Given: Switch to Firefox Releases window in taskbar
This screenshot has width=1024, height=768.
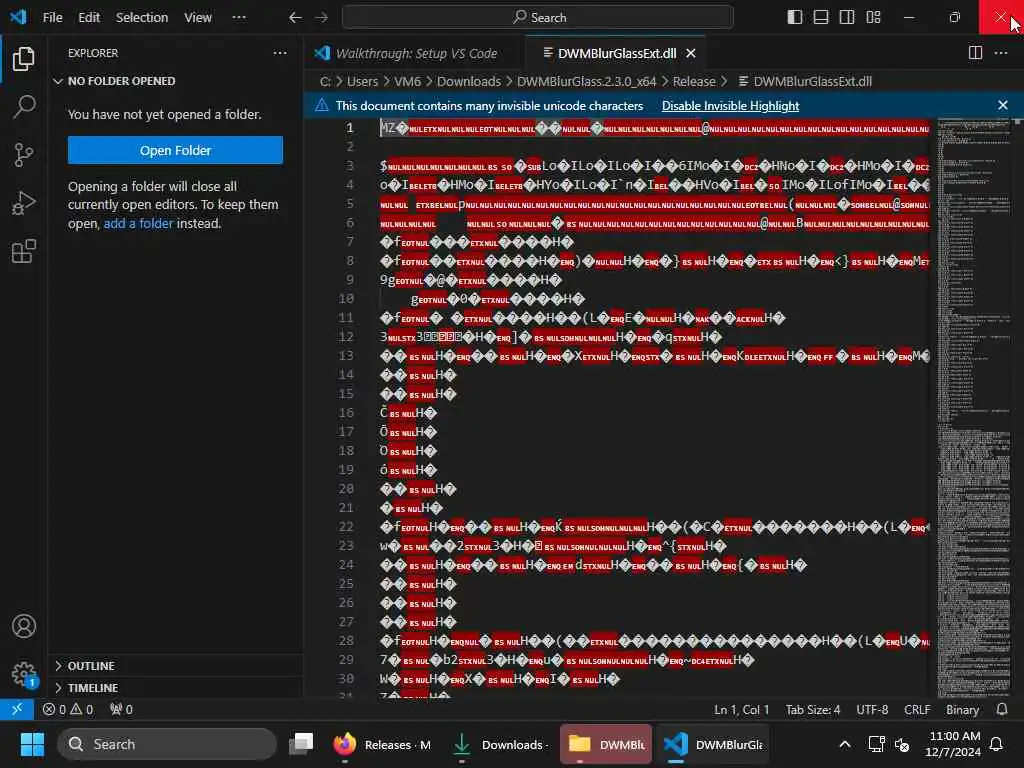Looking at the screenshot, I should click(383, 744).
